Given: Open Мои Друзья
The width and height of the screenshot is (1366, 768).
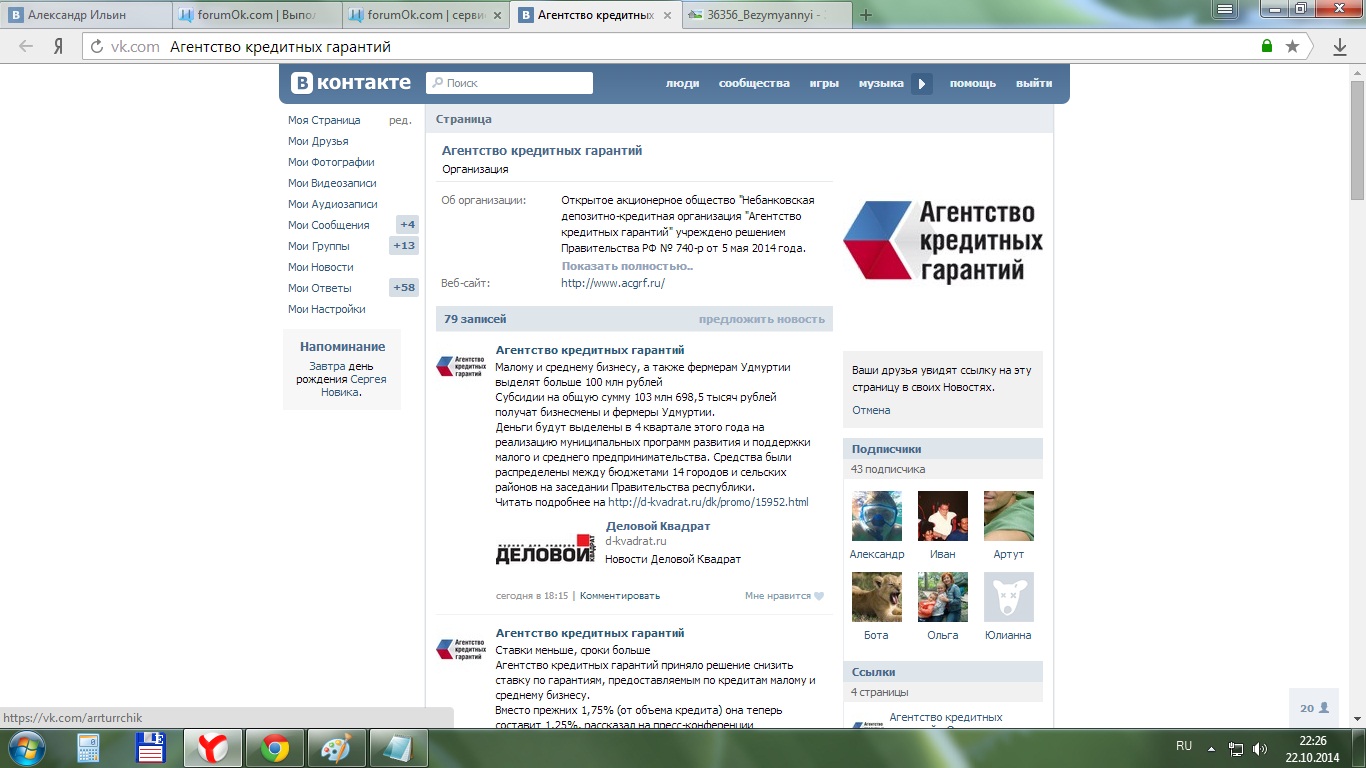Looking at the screenshot, I should click(x=318, y=141).
